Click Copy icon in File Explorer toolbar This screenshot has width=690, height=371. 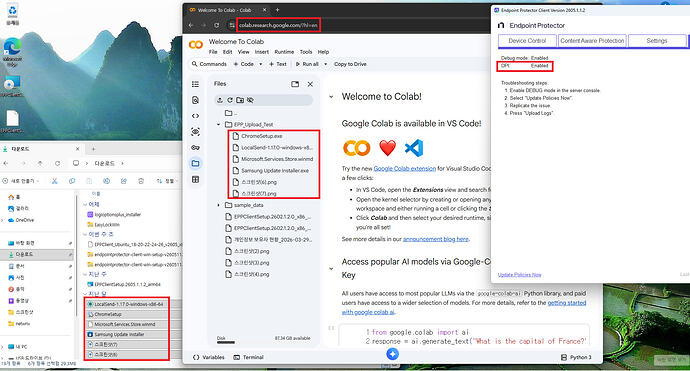coord(72,181)
